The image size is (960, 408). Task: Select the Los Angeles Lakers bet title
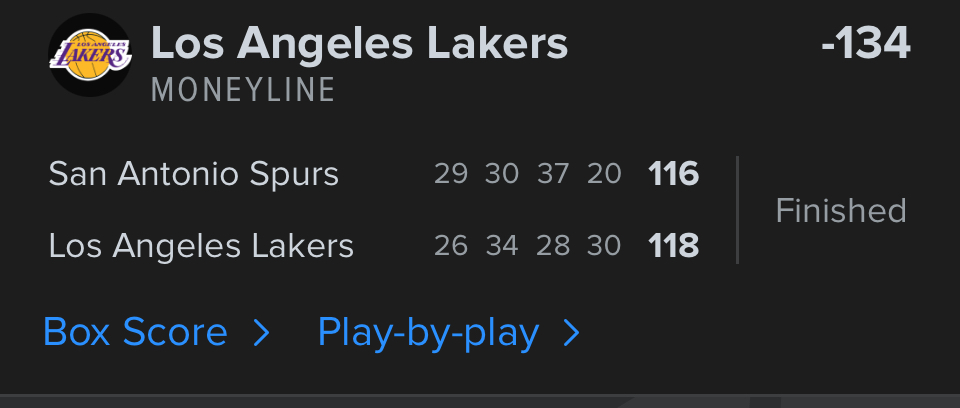point(359,43)
